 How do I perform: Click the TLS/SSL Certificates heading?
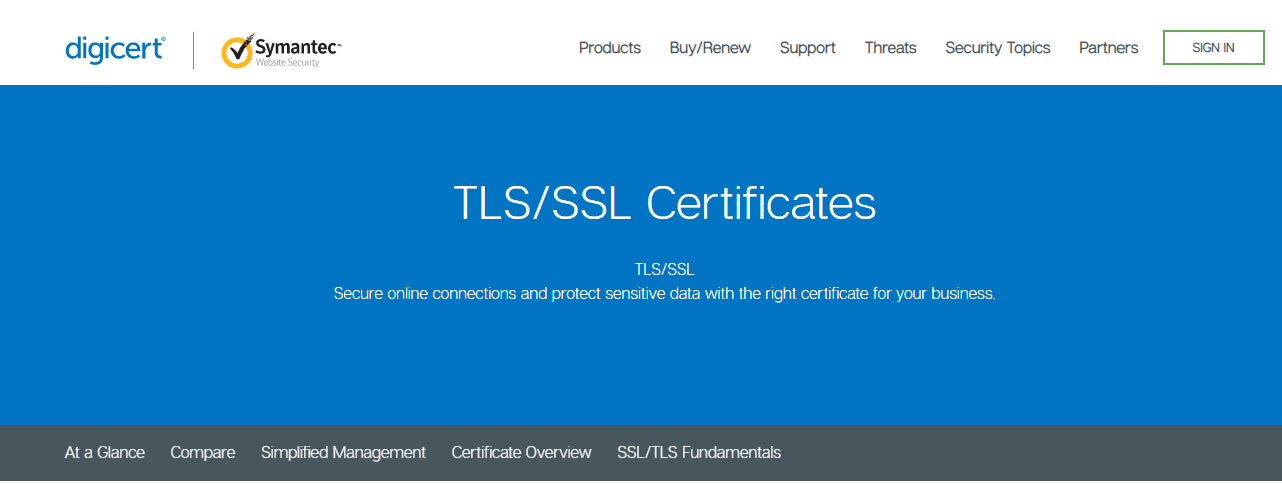tap(665, 203)
